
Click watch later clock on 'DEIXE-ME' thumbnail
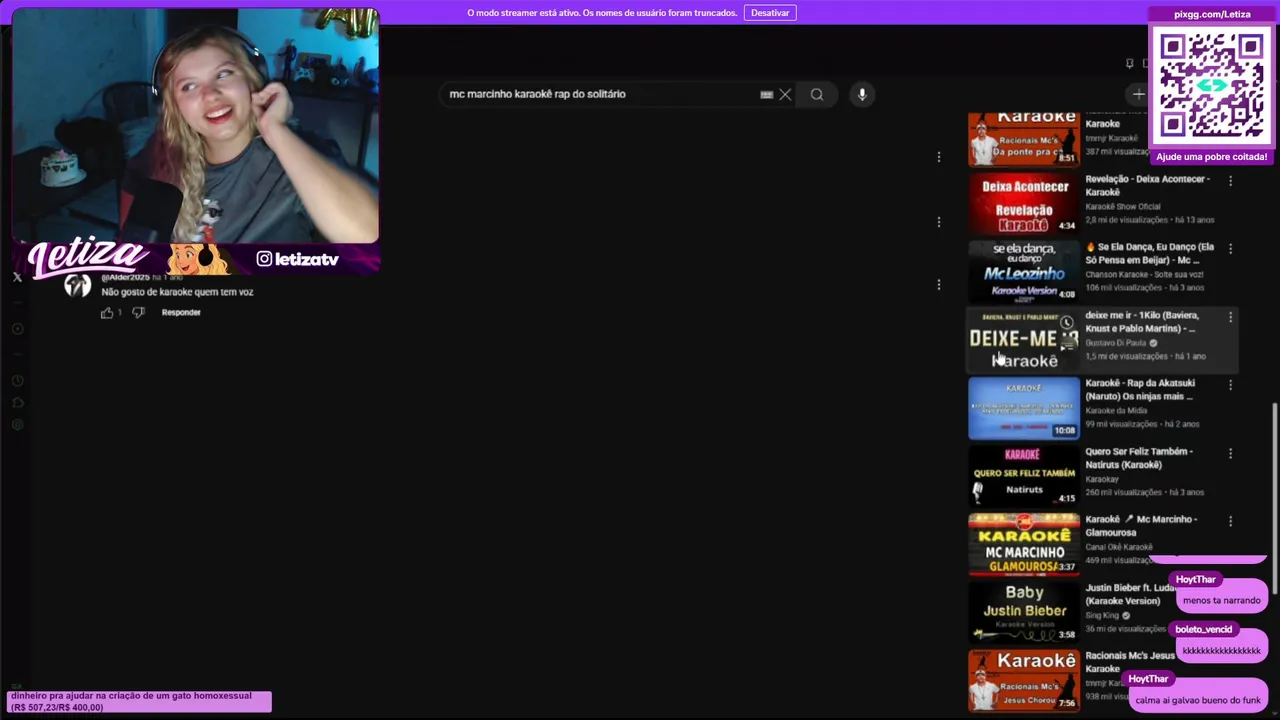[1067, 322]
